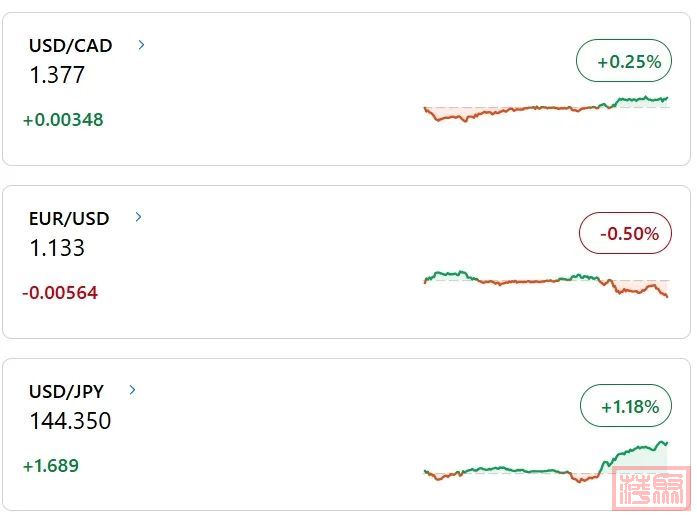Expand the EUR/USD chevron arrow
The width and height of the screenshot is (697, 516).
click(x=138, y=217)
